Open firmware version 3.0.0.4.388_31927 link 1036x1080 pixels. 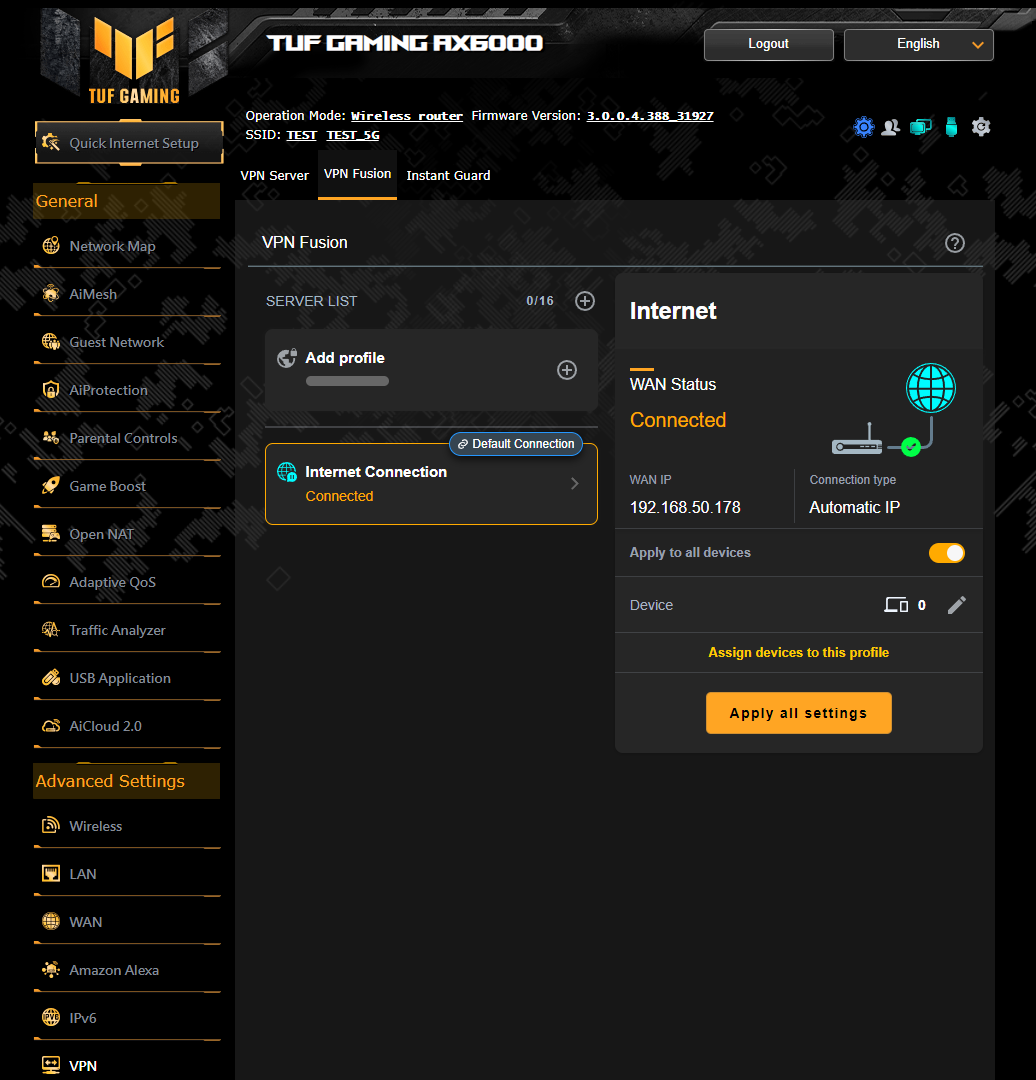tap(650, 116)
